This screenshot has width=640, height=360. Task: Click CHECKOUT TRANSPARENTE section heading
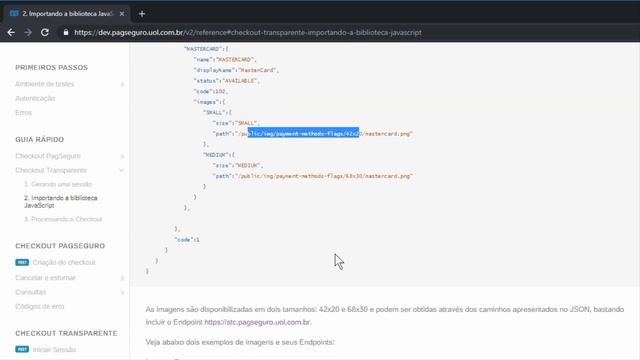[x=66, y=333]
